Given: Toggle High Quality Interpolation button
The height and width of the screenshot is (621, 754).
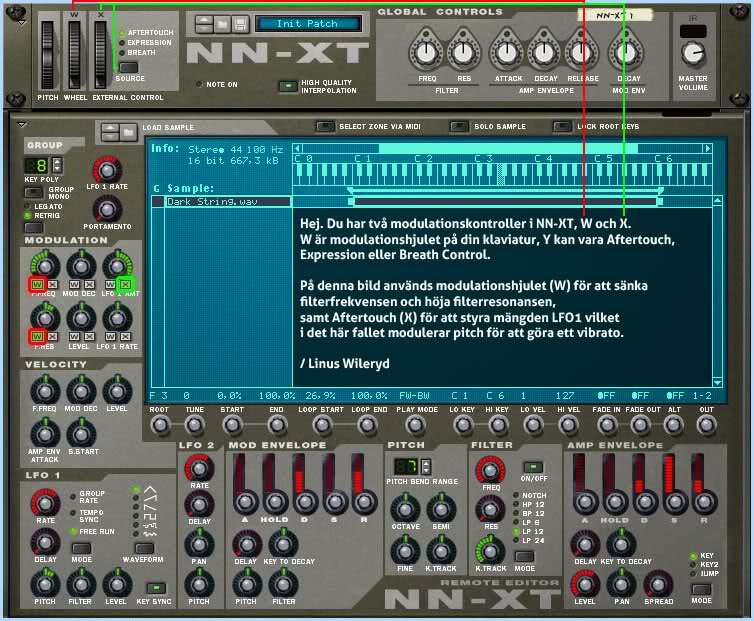Looking at the screenshot, I should coord(288,86).
